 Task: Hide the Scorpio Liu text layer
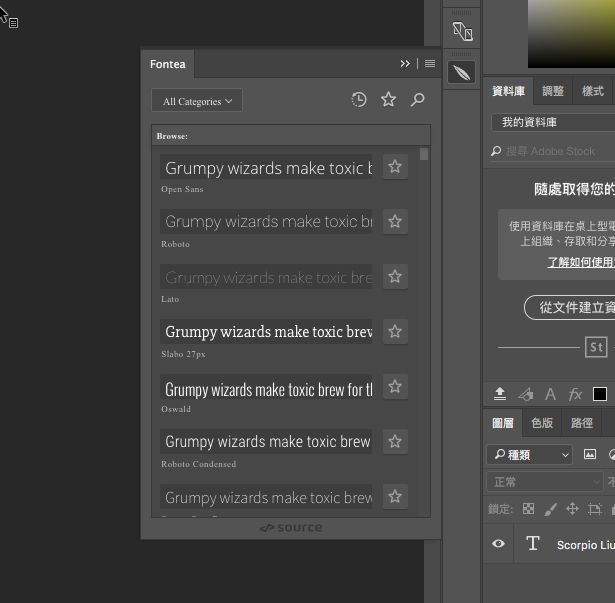pyautogui.click(x=498, y=544)
